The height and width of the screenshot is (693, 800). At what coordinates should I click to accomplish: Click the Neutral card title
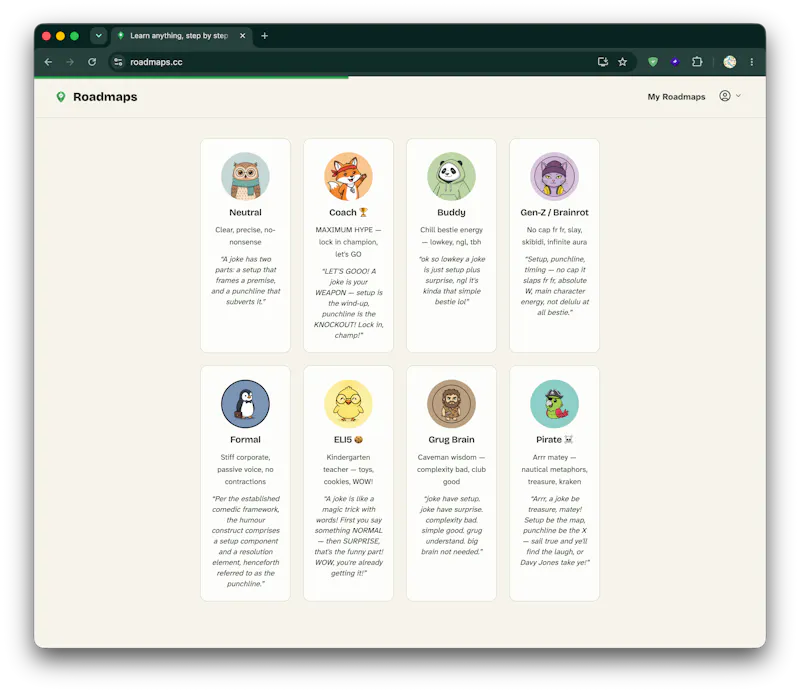(x=245, y=212)
